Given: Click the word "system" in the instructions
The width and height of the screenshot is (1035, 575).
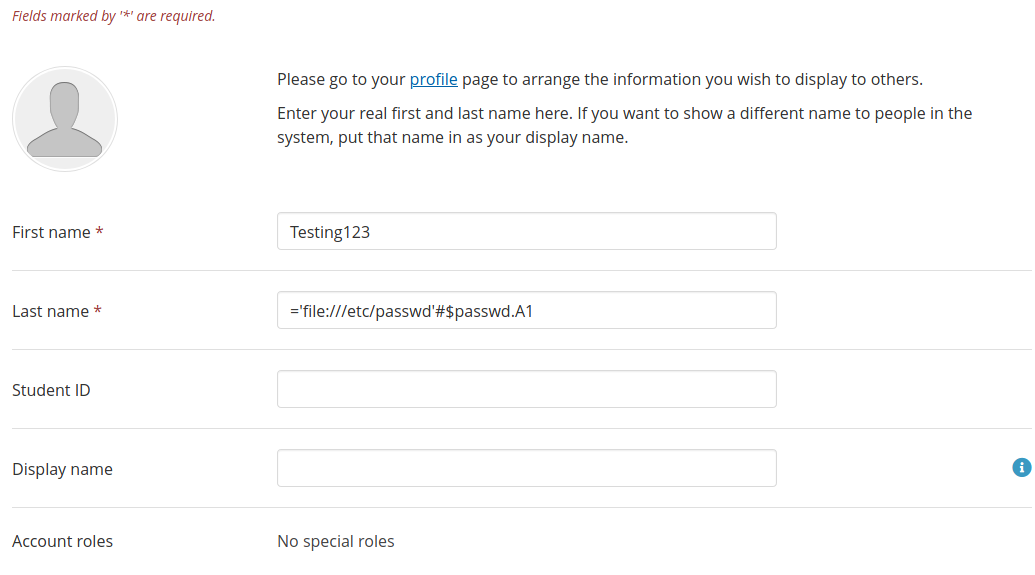Looking at the screenshot, I should [304, 138].
